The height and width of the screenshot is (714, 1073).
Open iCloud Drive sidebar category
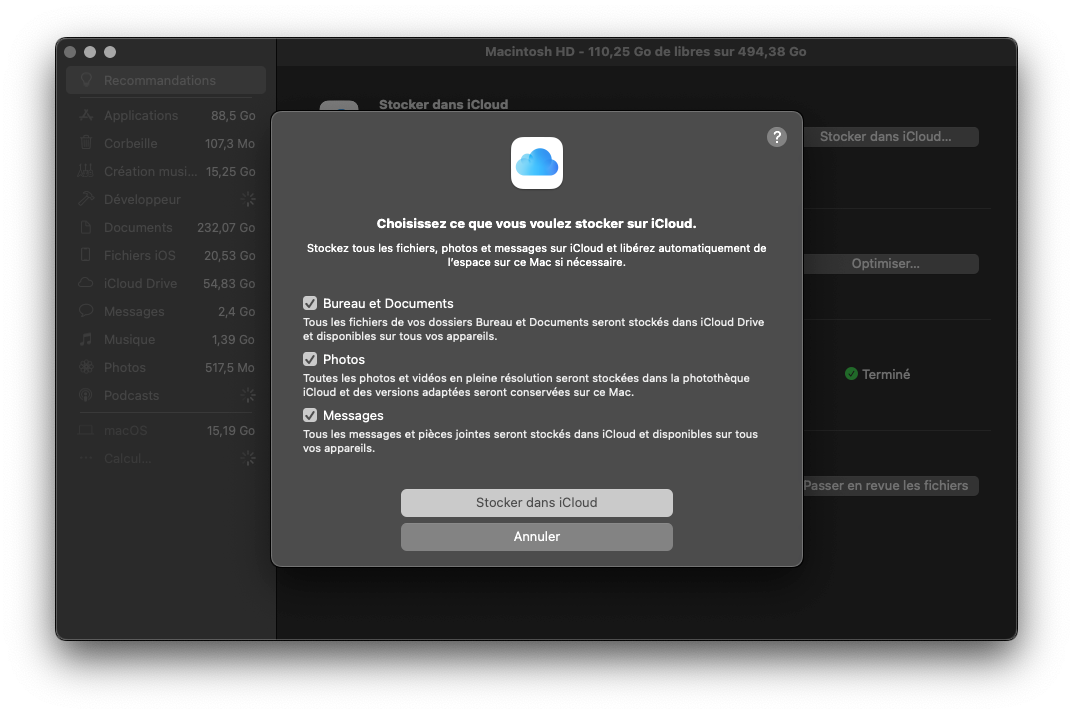166,283
